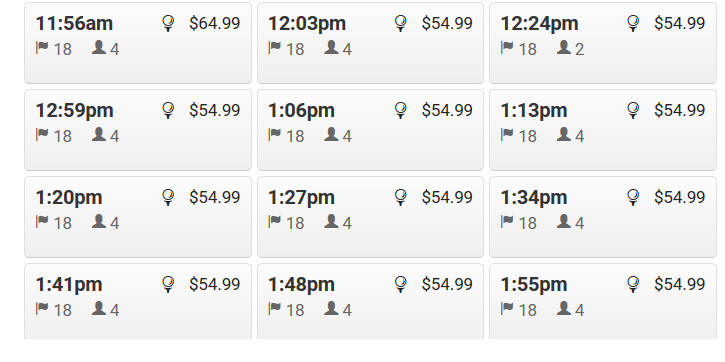The height and width of the screenshot is (362, 725).
Task: Open the 1:48pm tee time card
Action: (370, 301)
